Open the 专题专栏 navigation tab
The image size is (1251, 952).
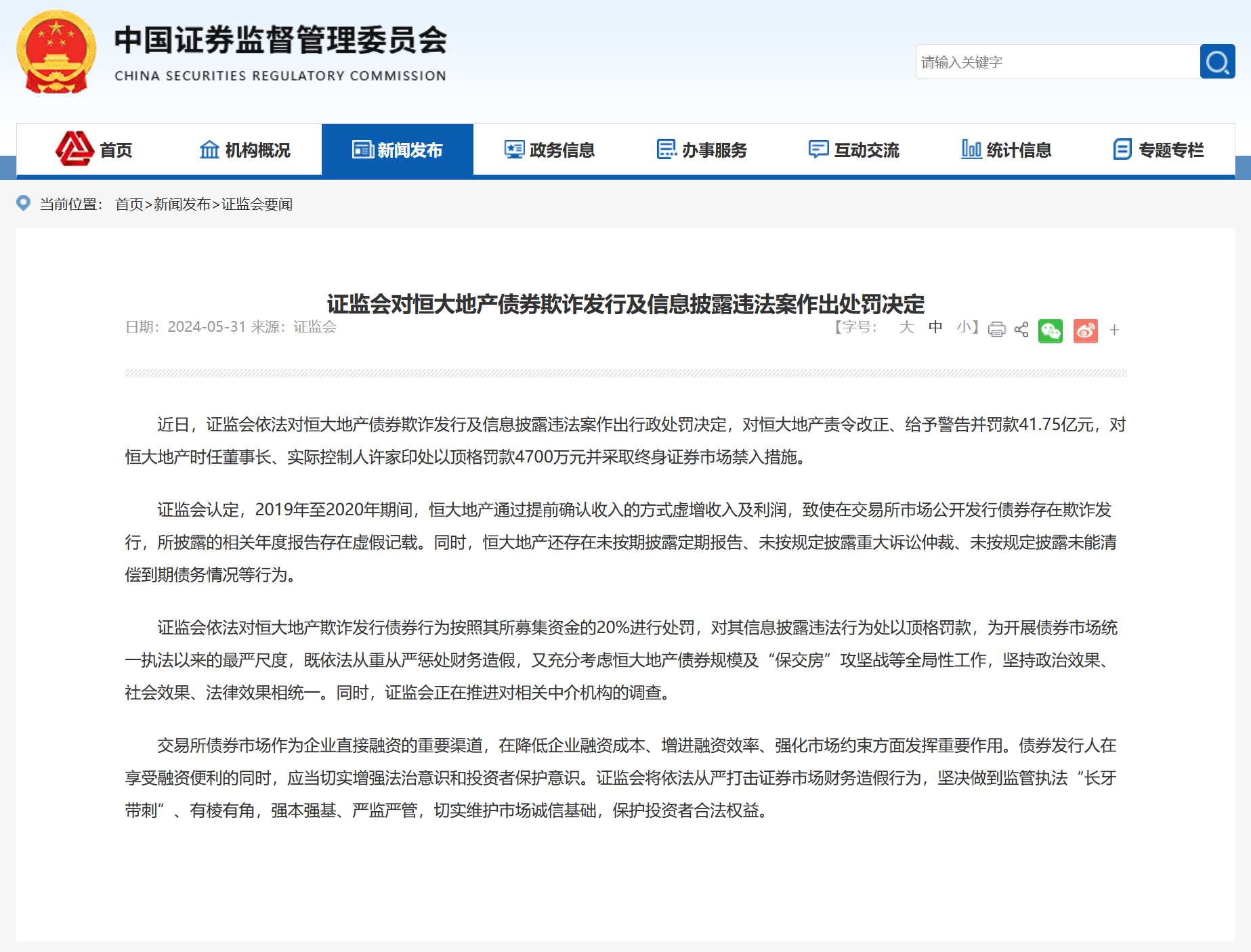point(1159,150)
